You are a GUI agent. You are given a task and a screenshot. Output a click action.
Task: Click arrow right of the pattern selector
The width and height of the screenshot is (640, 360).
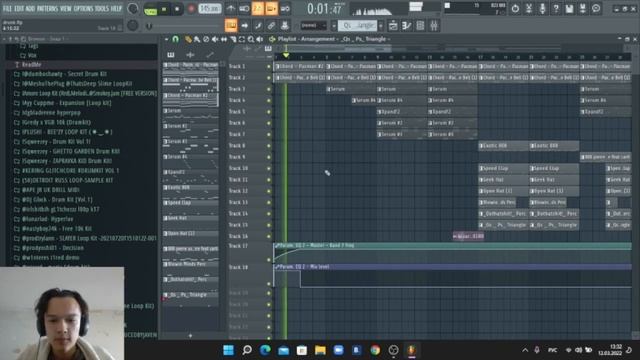pos(381,26)
